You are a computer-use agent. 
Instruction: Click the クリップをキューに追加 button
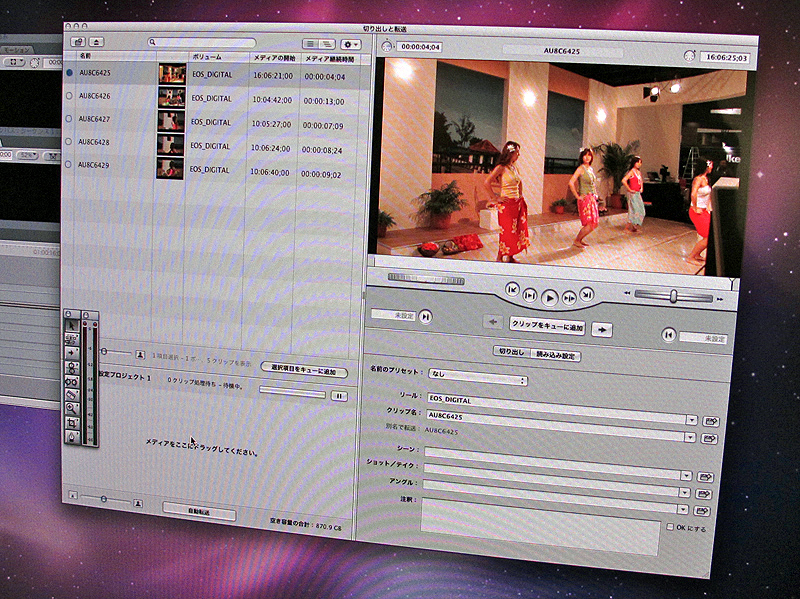click(x=548, y=324)
